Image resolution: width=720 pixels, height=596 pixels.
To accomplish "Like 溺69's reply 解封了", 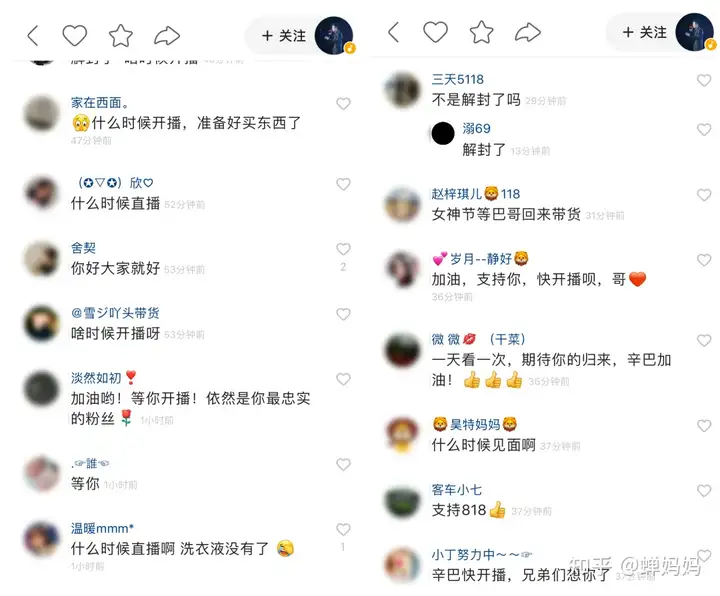I will click(x=704, y=129).
